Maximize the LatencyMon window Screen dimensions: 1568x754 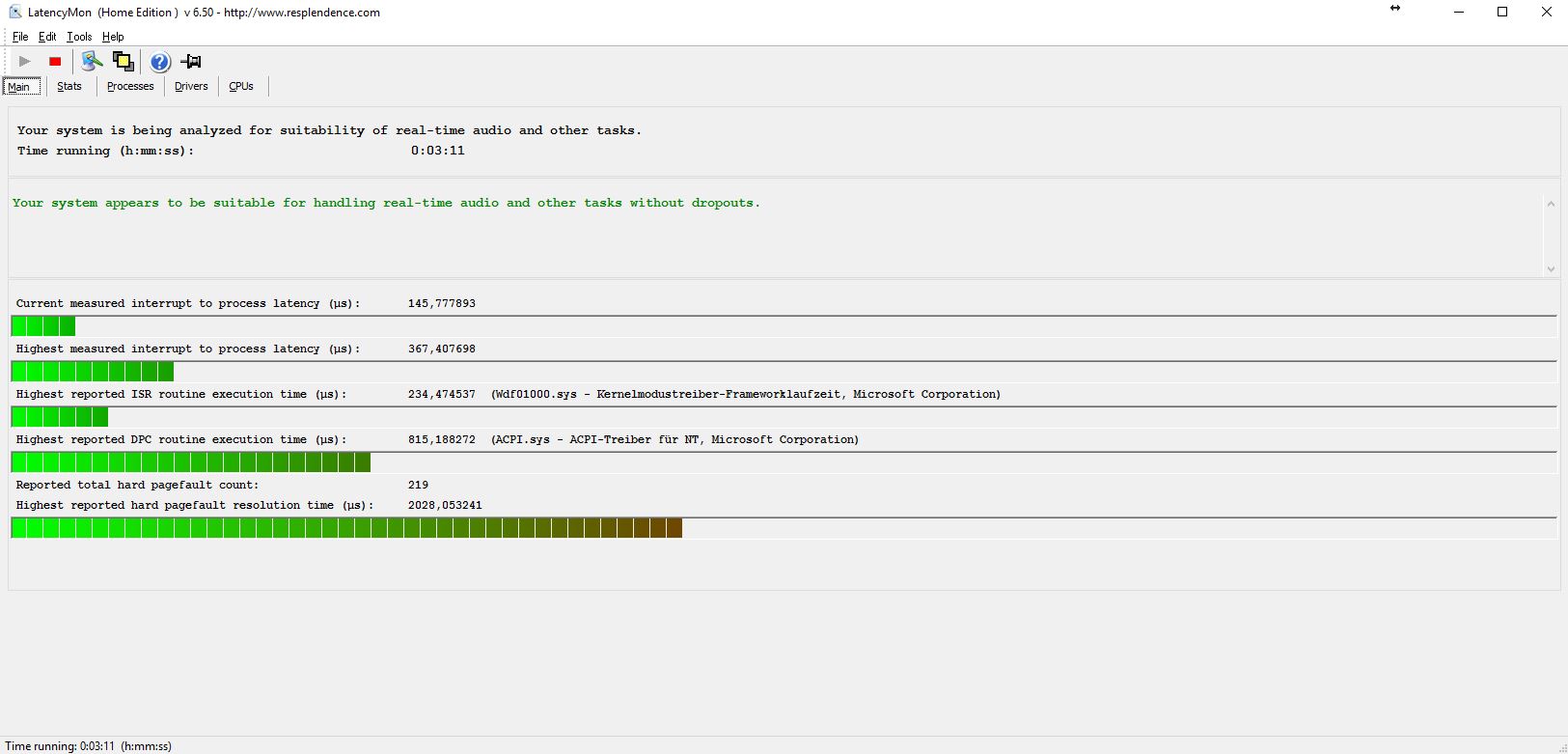tap(1502, 13)
